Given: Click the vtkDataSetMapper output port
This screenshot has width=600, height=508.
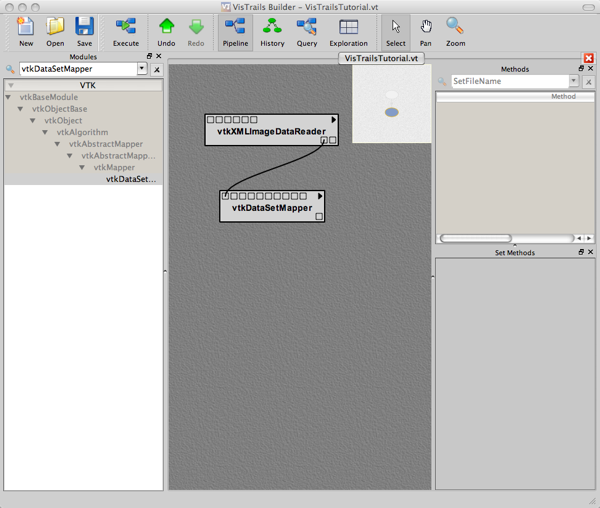Looking at the screenshot, I should click(319, 217).
